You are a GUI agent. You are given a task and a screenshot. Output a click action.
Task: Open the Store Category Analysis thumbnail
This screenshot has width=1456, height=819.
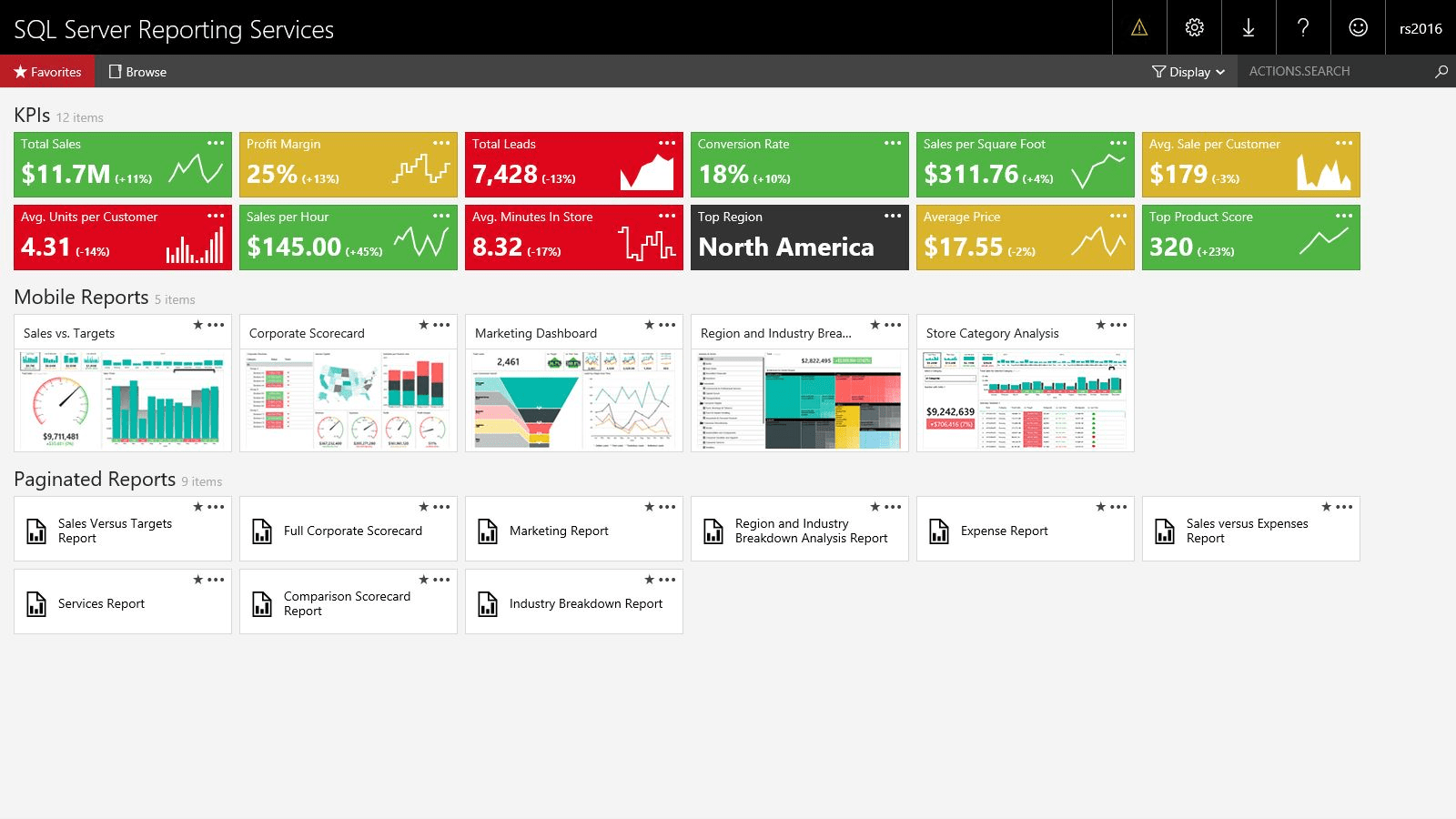pos(1026,400)
